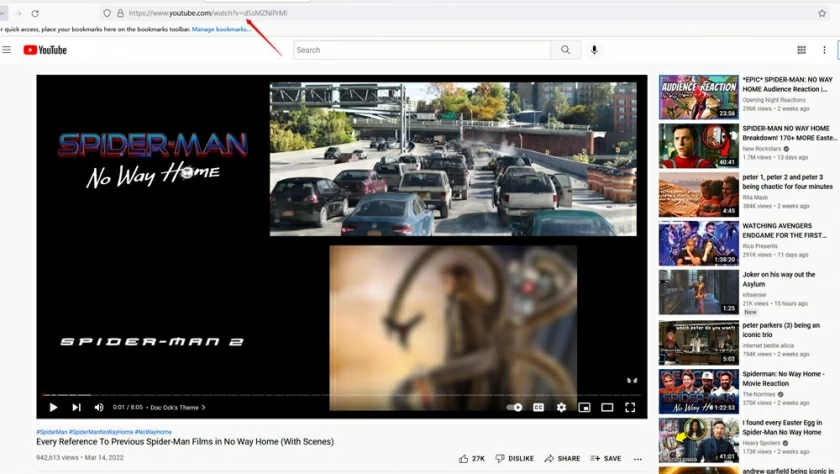Open the Heavy Spoilers channel name
Image resolution: width=840 pixels, height=474 pixels.
tap(762, 443)
